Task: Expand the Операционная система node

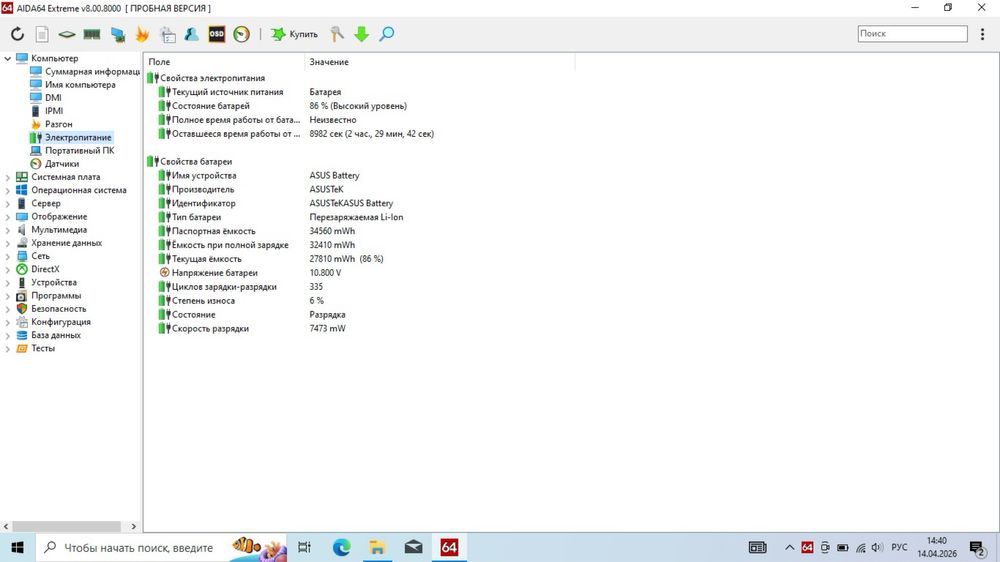Action: [8, 190]
